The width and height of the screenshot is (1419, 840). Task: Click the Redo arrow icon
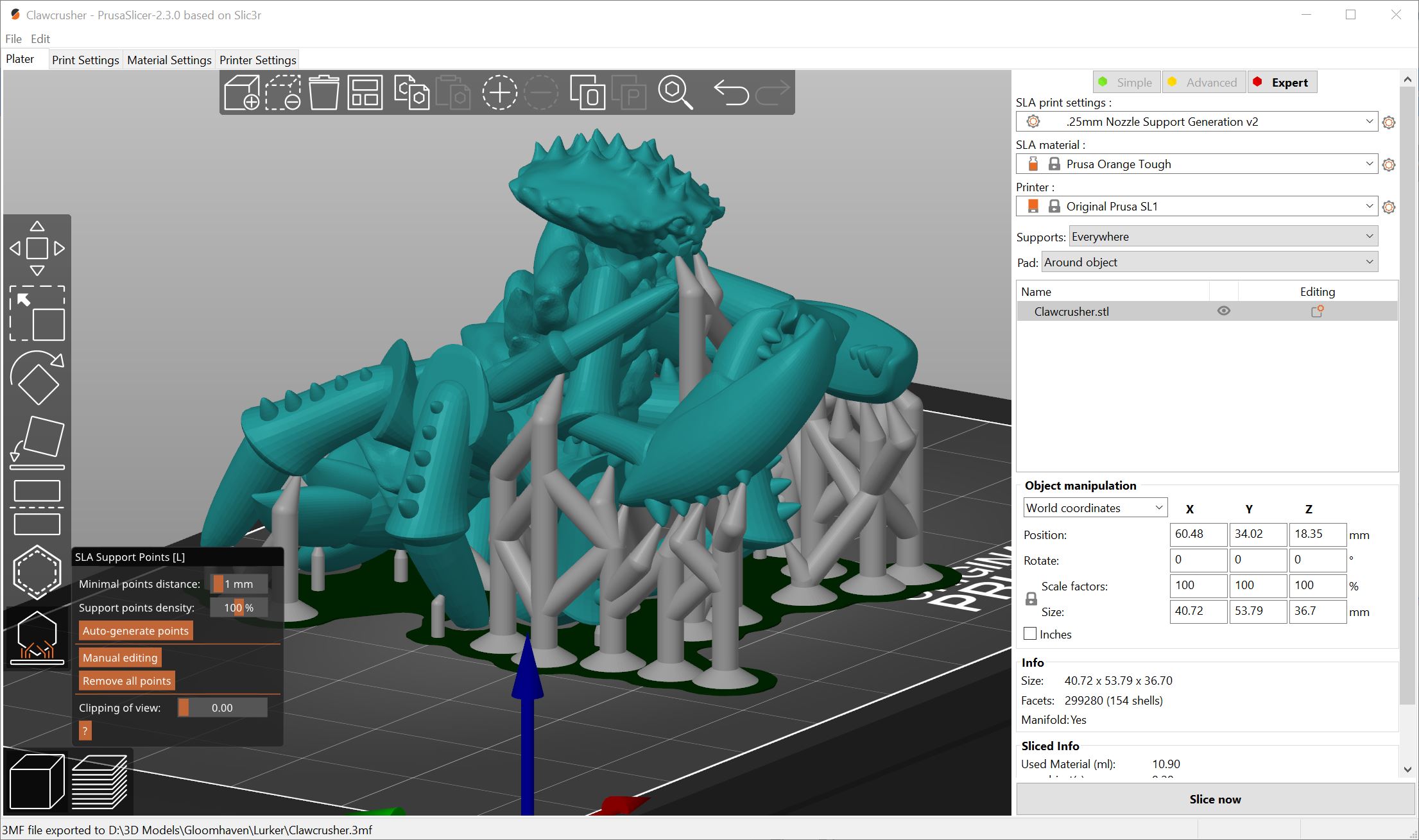point(773,92)
